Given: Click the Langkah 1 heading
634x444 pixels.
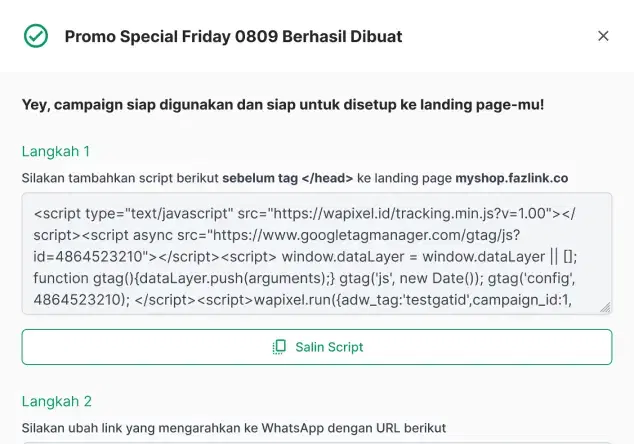Looking at the screenshot, I should click(x=56, y=151).
